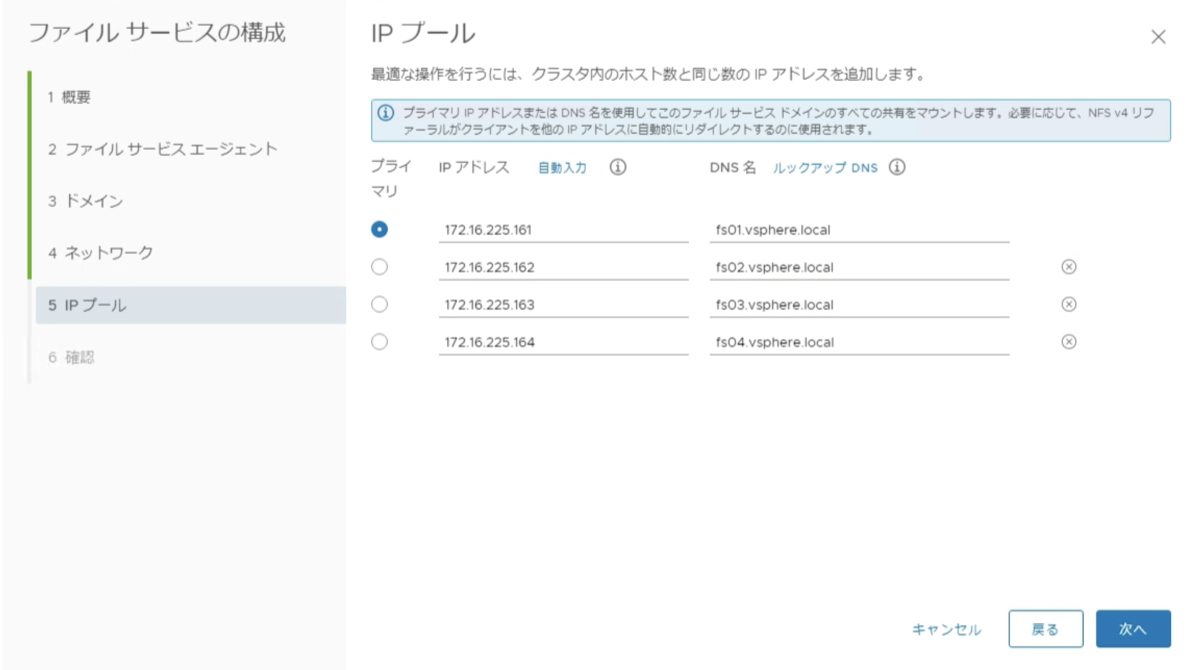Close the IP プール dialog
This screenshot has width=1200, height=670.
(1159, 38)
